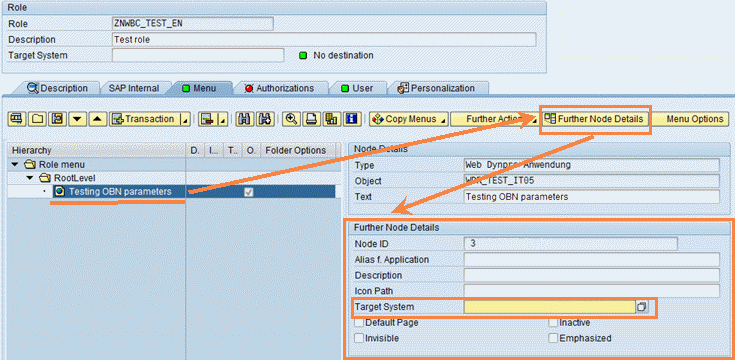Click the Alias f. Application field
The image size is (735, 360).
coord(591,259)
